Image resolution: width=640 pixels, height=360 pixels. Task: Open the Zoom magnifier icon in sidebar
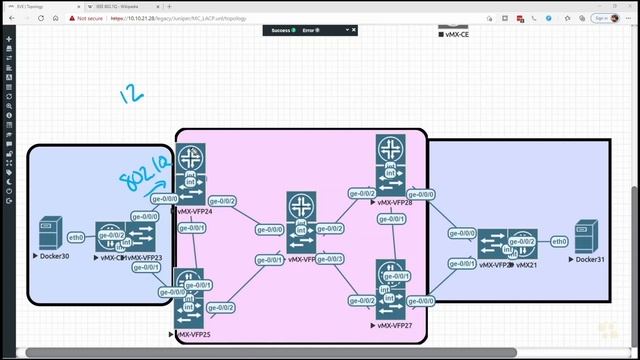(9, 106)
